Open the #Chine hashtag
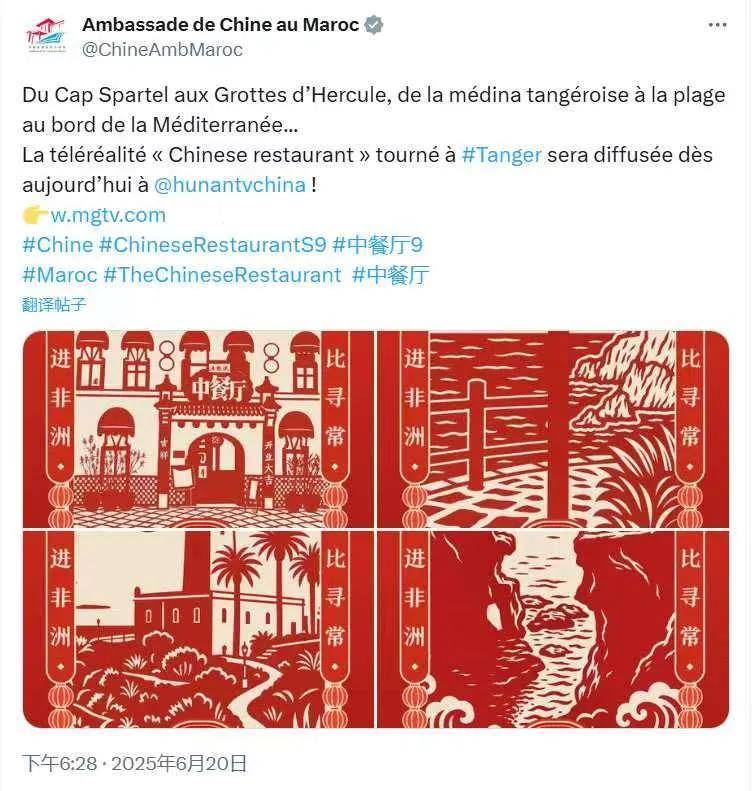This screenshot has height=791, width=752. point(58,245)
